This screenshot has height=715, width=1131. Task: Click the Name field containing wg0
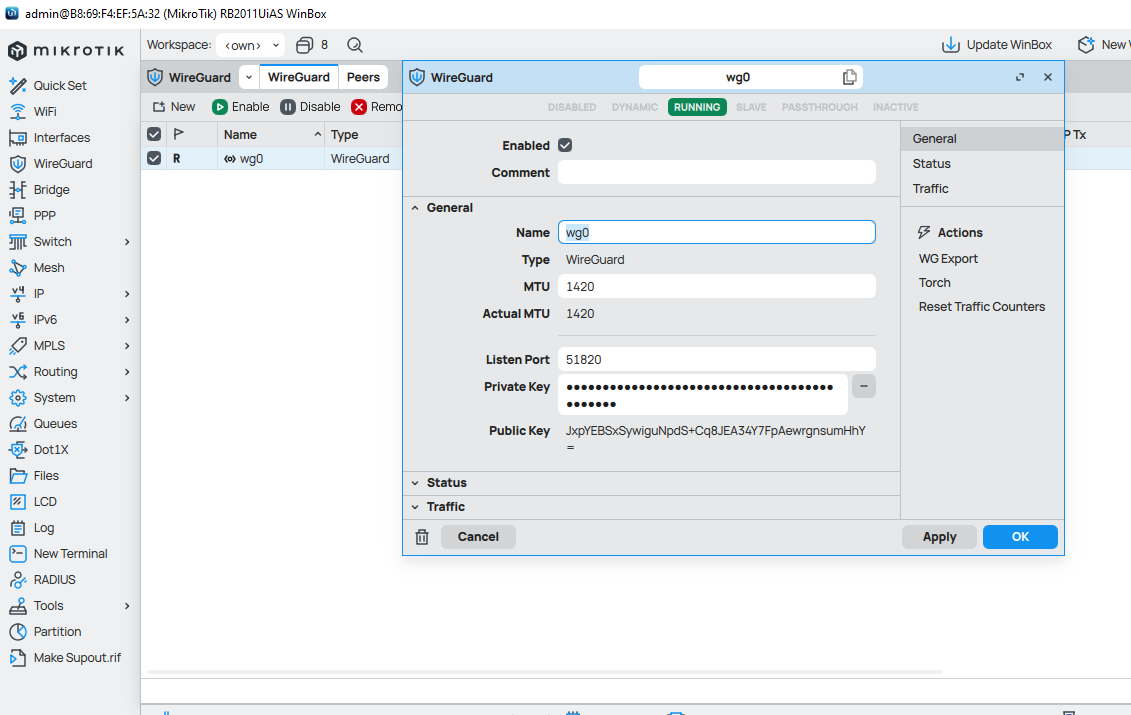pos(716,232)
